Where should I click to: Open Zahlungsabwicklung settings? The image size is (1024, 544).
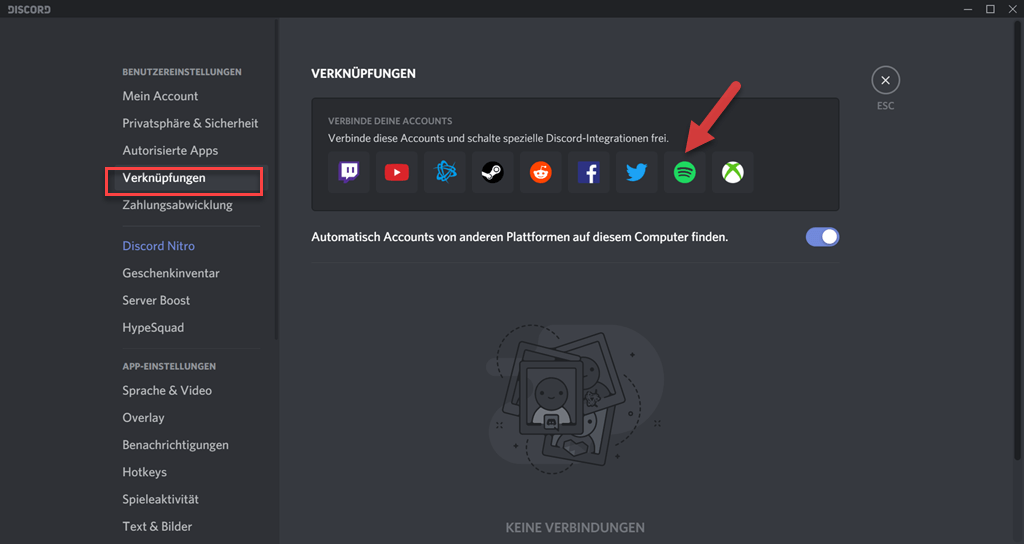click(x=177, y=205)
